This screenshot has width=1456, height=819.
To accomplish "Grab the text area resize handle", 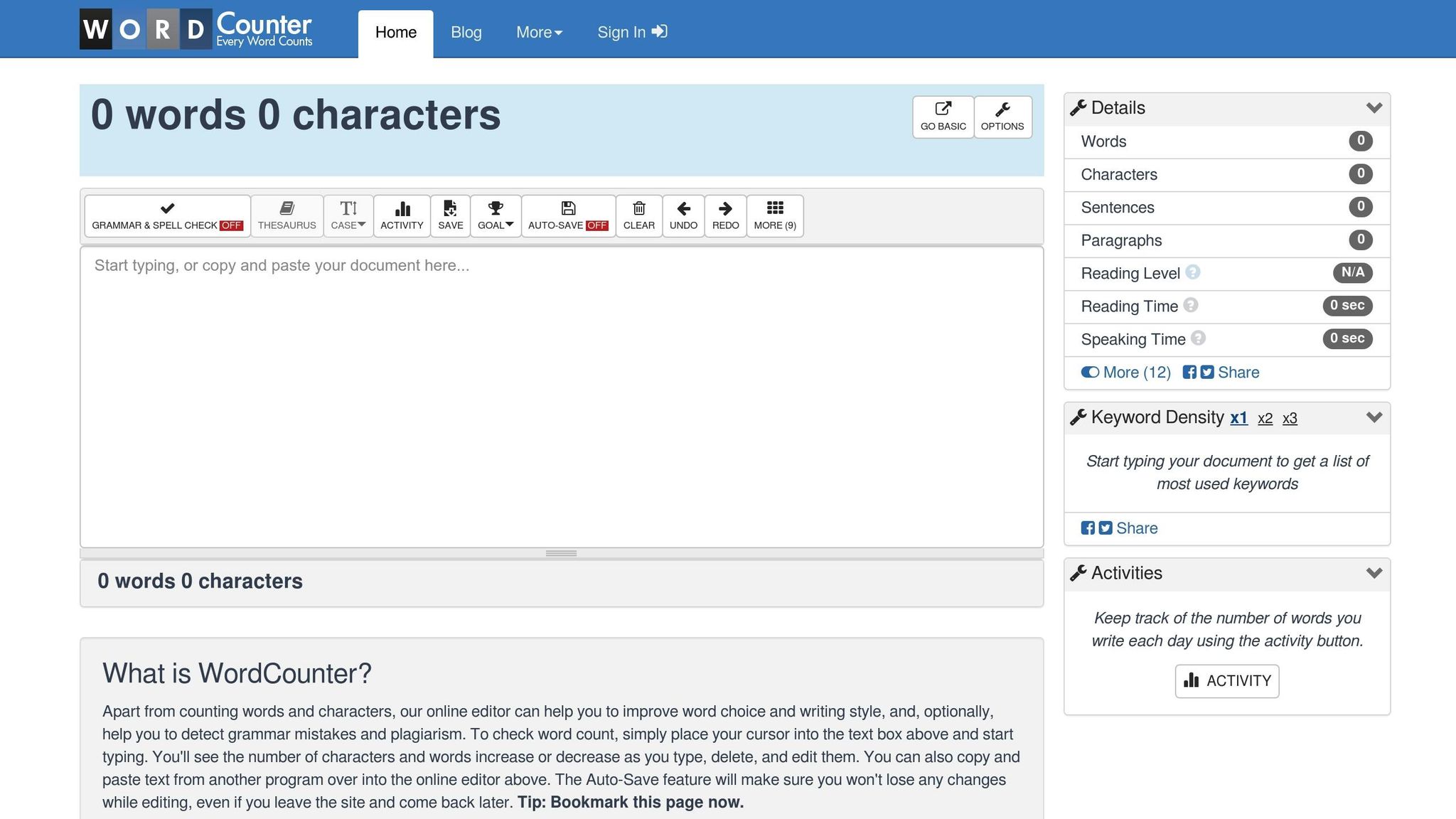I will coord(561,553).
